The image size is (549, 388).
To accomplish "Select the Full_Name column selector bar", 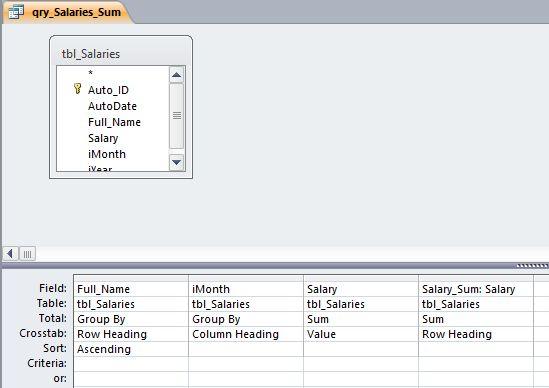I will (x=131, y=278).
